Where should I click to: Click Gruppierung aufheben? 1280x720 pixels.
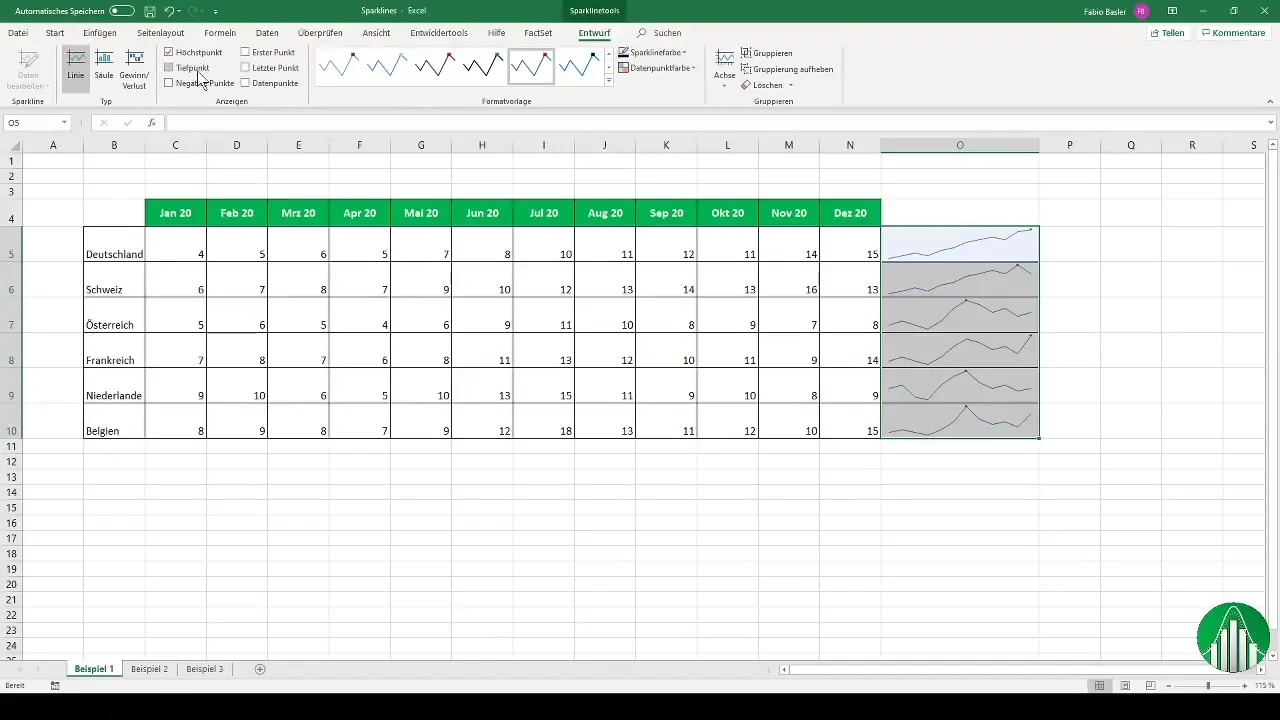(x=786, y=69)
